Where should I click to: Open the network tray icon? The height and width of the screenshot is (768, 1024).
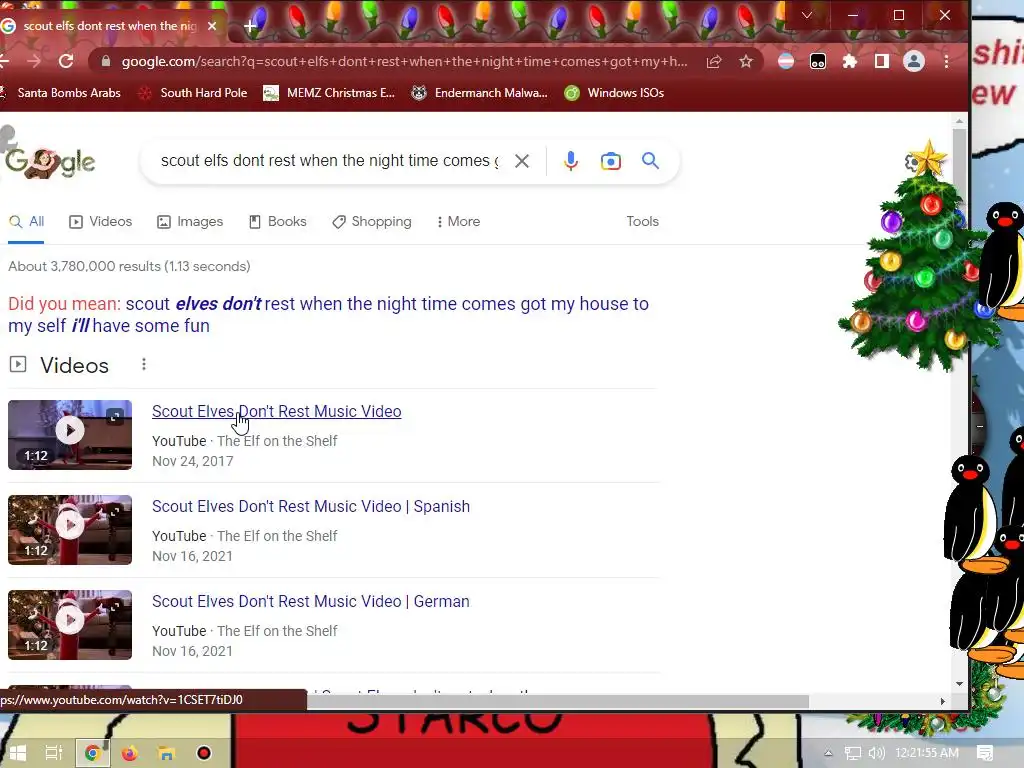[852, 753]
